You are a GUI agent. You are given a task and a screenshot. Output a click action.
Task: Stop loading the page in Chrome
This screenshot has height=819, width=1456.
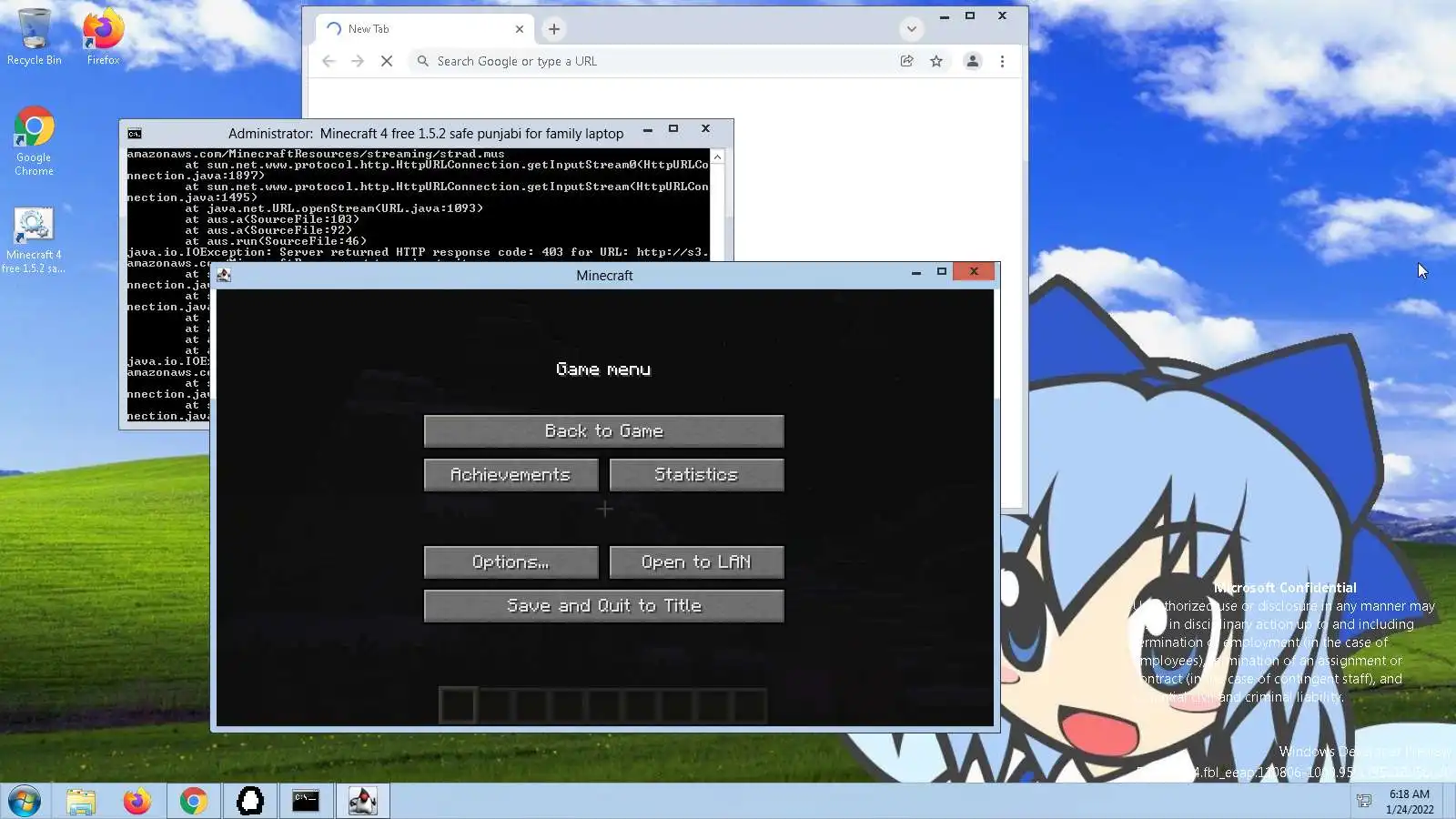[387, 61]
